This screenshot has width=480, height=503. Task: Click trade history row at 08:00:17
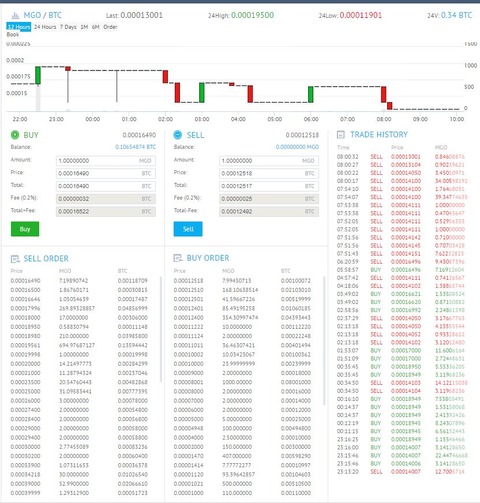(402, 181)
